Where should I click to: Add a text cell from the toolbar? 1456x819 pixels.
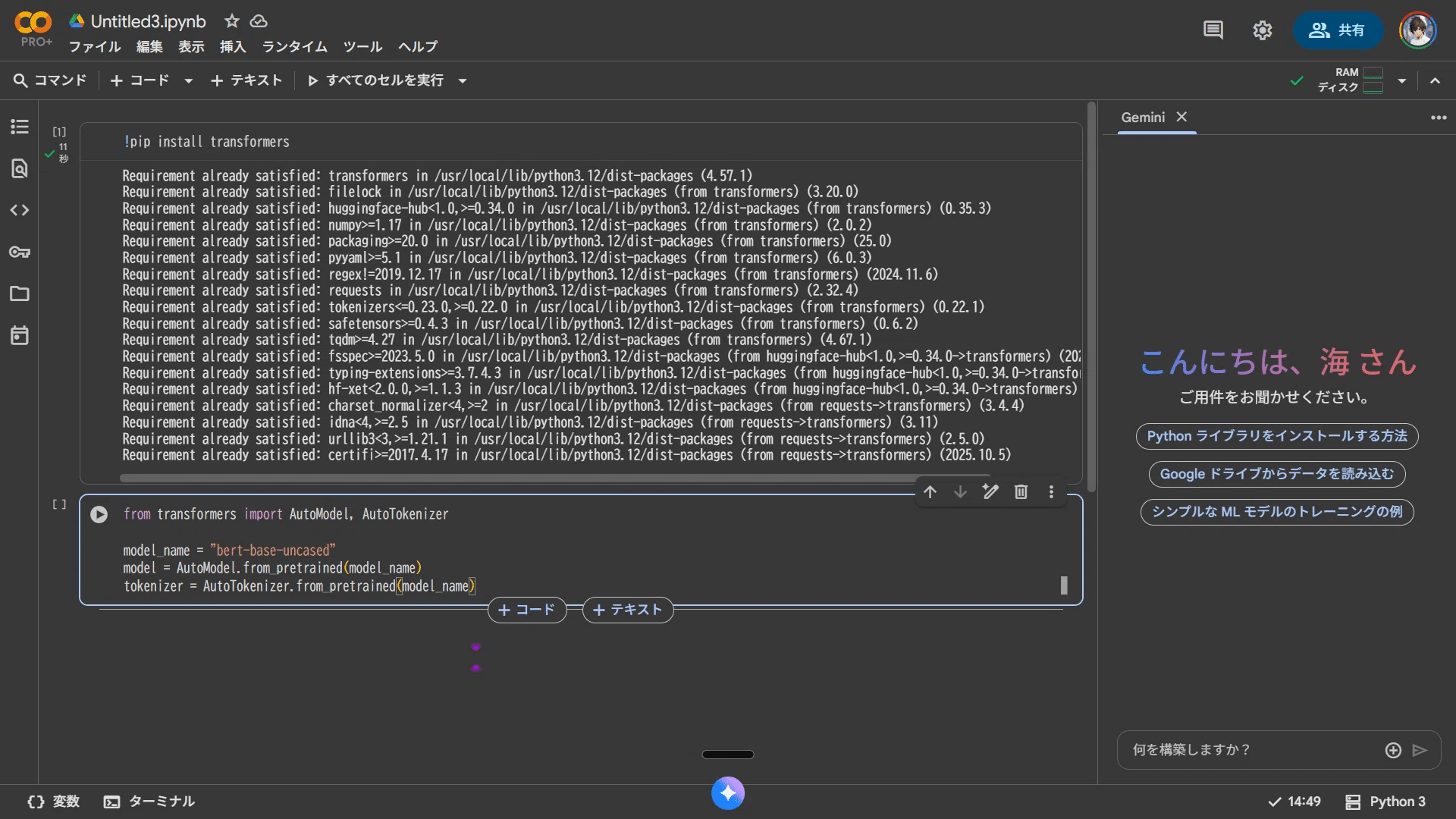click(246, 80)
